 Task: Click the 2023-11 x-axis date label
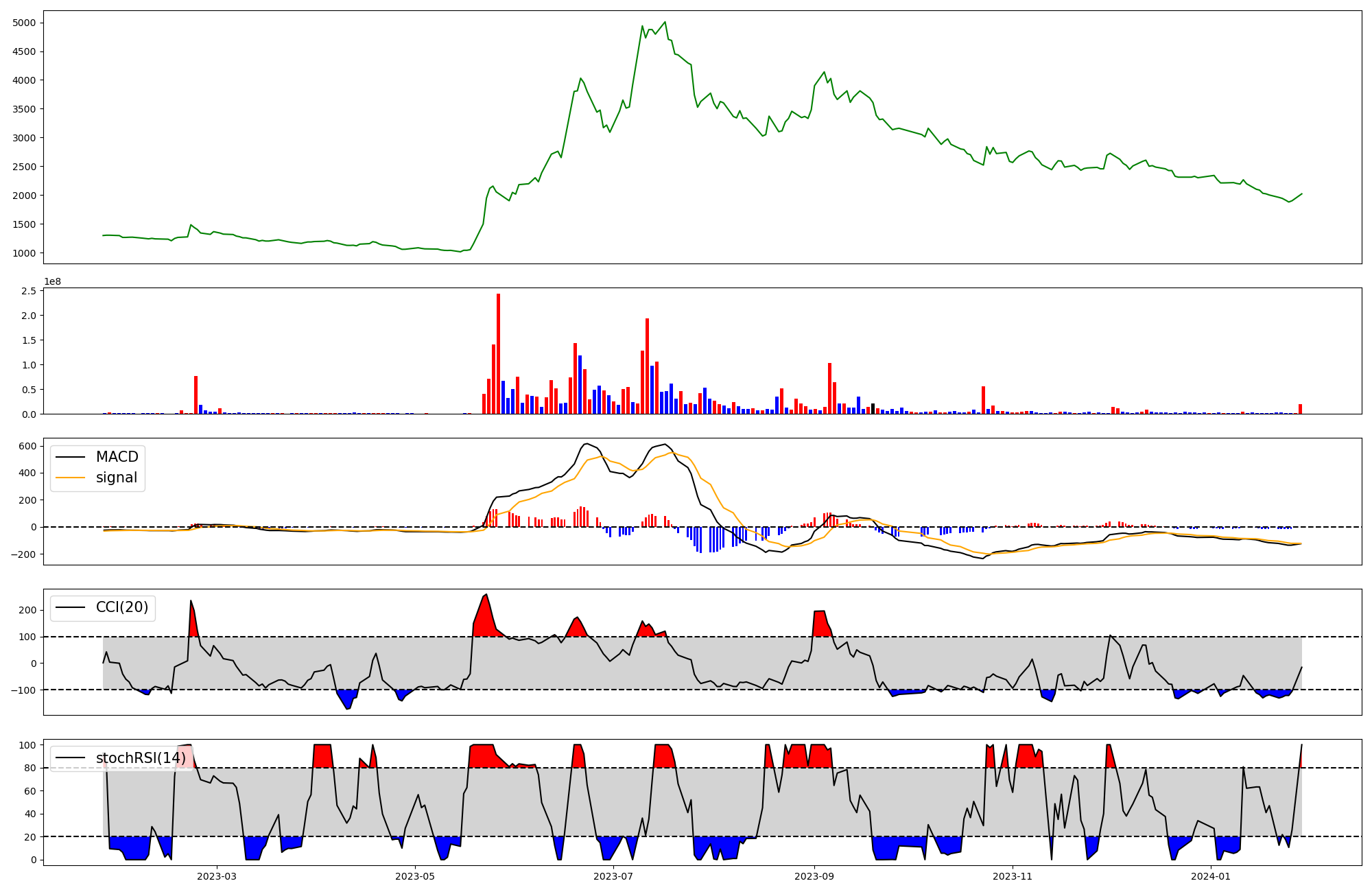(x=1013, y=876)
